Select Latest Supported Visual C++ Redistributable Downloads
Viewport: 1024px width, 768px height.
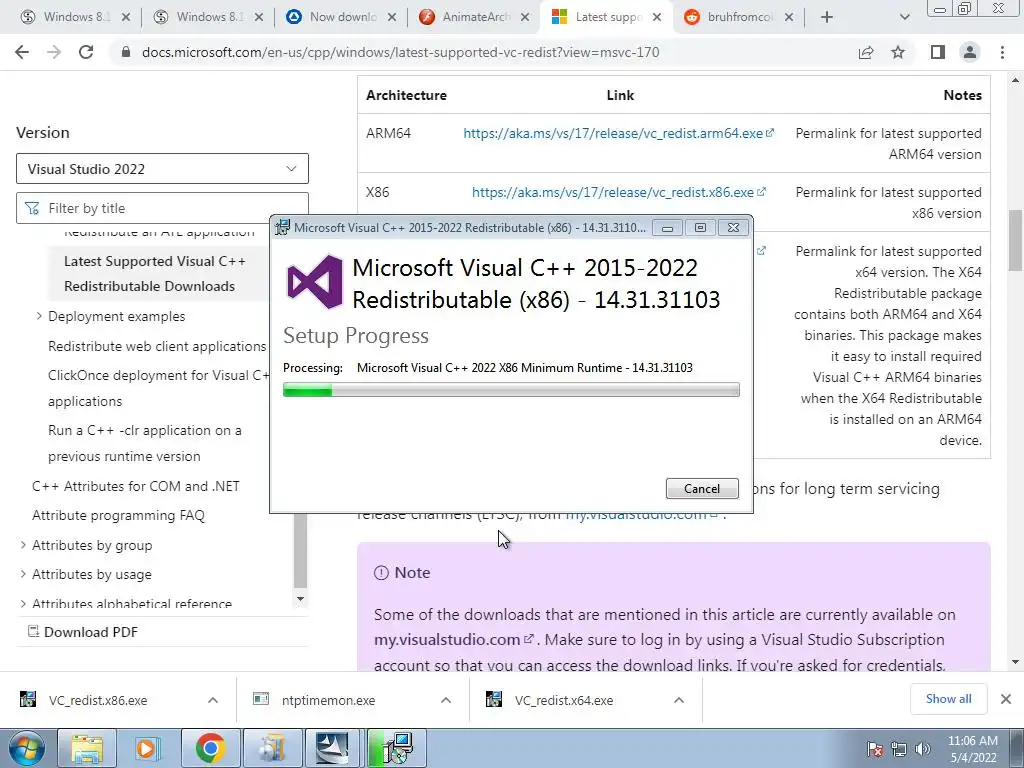point(155,274)
